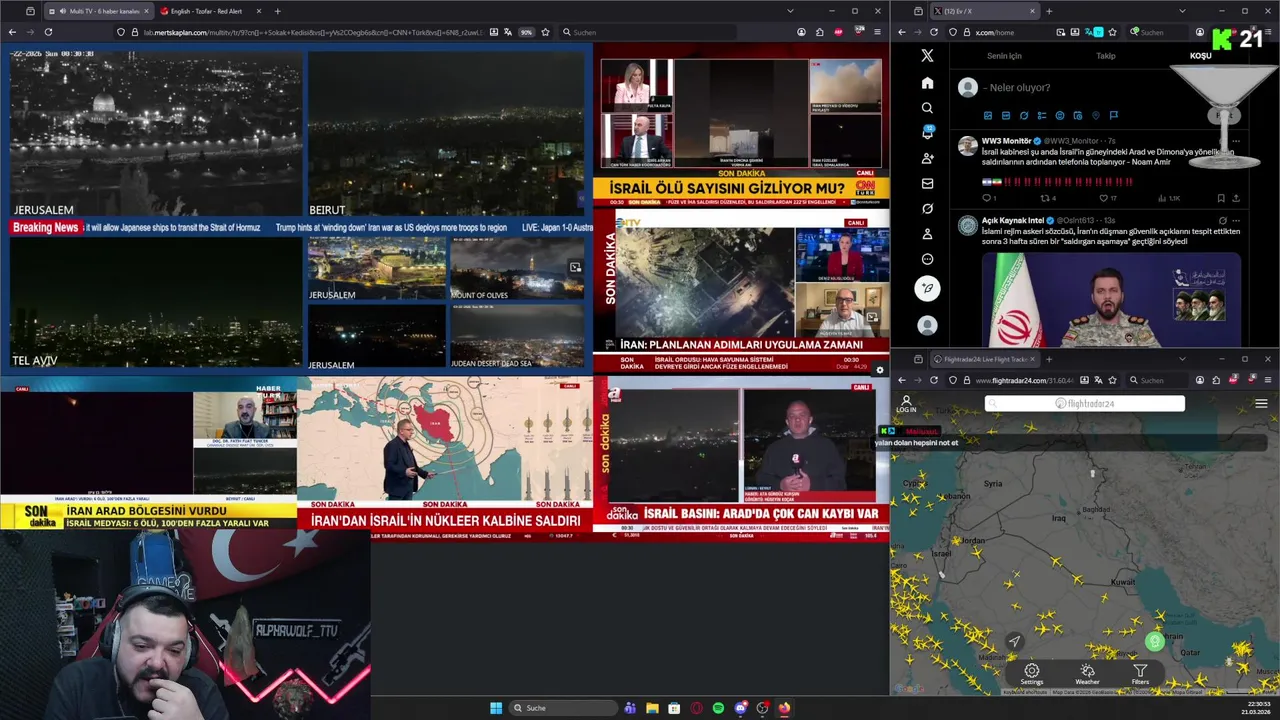Click 90% zoom indicator in address bar
Image resolution: width=1280 pixels, height=720 pixels.
[526, 32]
